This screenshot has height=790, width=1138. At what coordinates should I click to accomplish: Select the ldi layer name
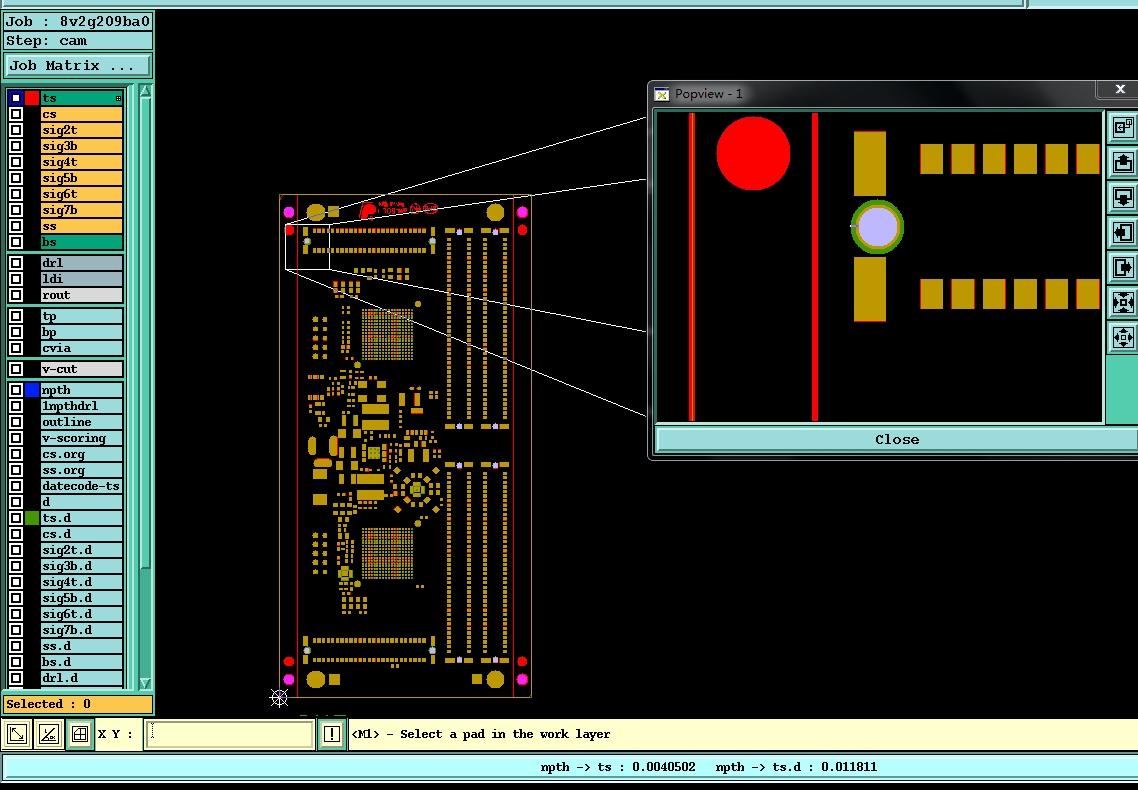click(81, 279)
